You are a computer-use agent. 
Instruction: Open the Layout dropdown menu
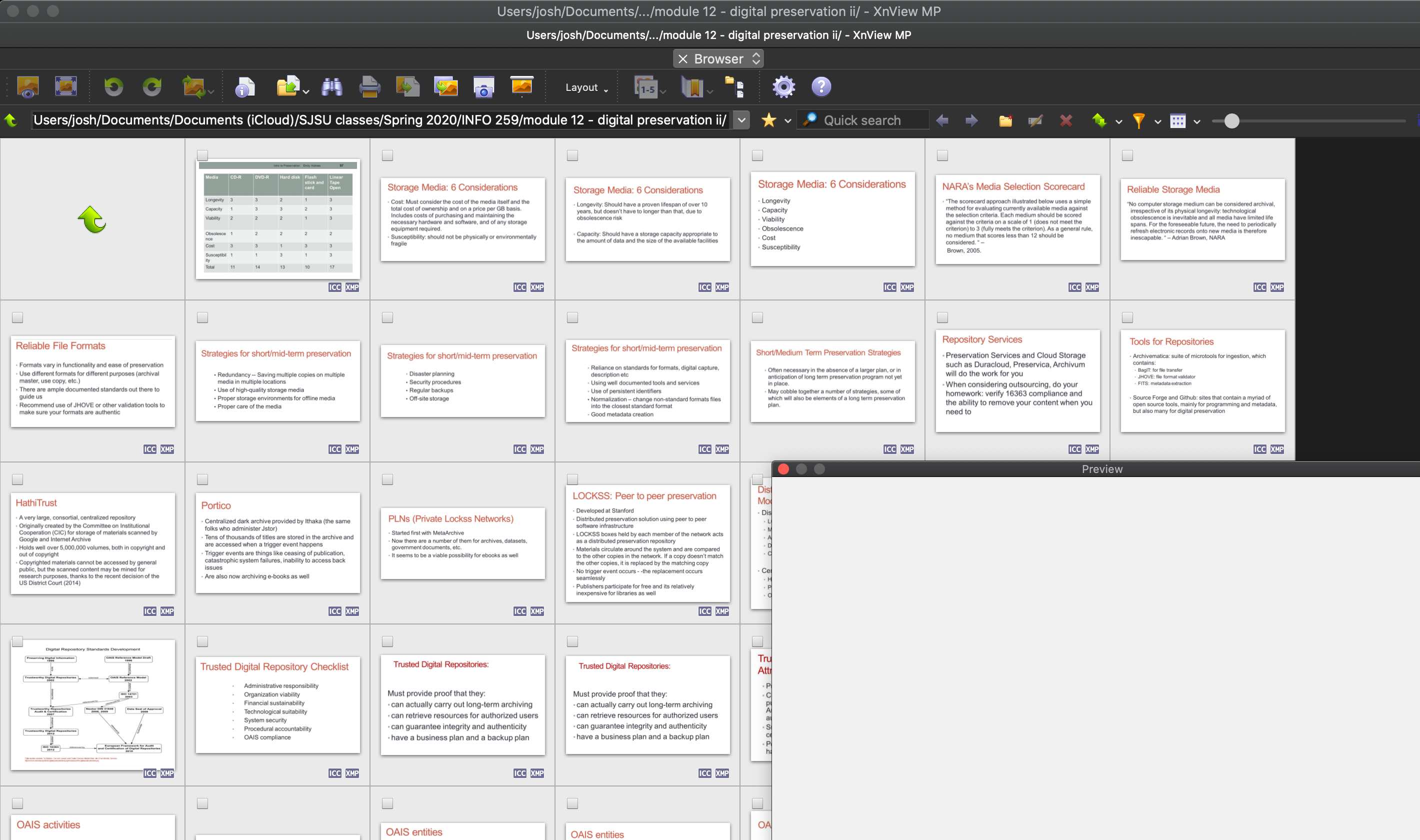[x=587, y=87]
